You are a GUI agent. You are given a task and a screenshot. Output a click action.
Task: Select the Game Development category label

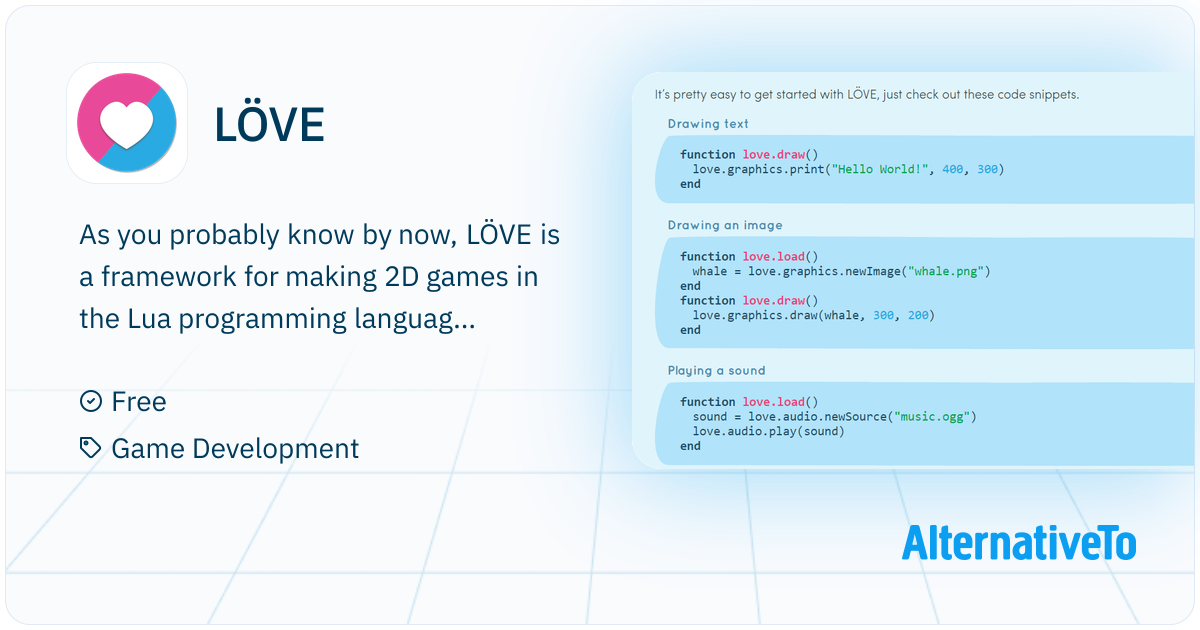(x=235, y=448)
